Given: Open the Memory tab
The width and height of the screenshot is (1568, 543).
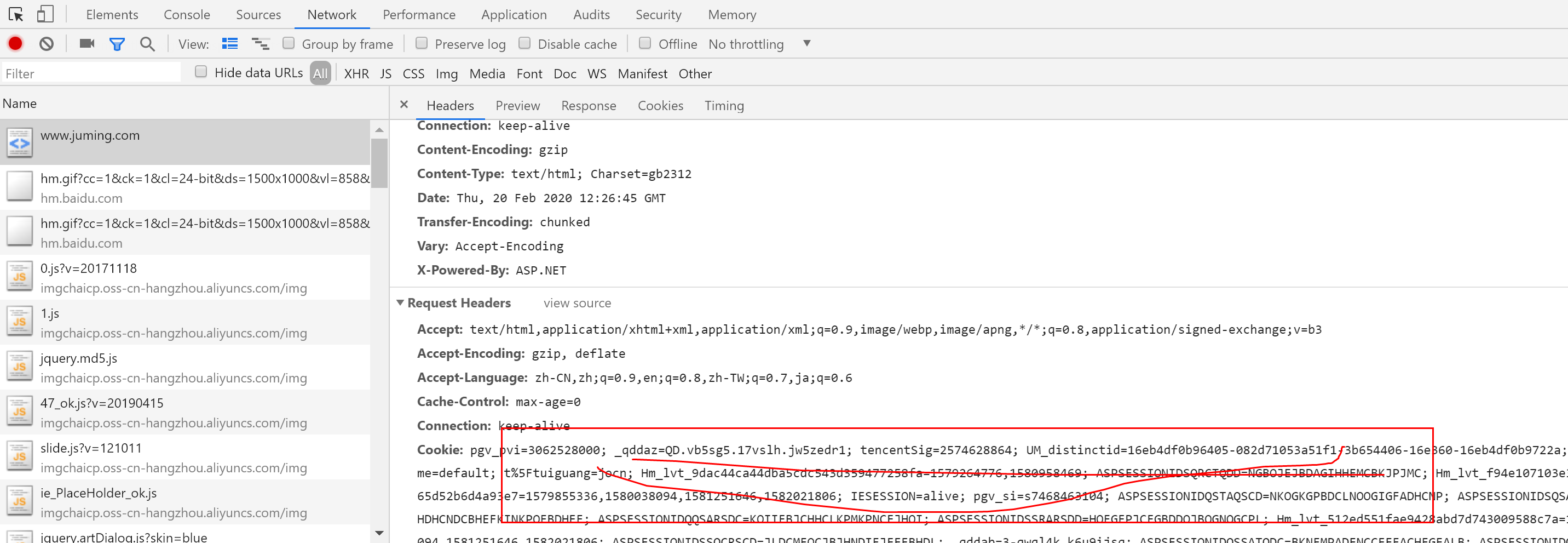Looking at the screenshot, I should [x=731, y=15].
